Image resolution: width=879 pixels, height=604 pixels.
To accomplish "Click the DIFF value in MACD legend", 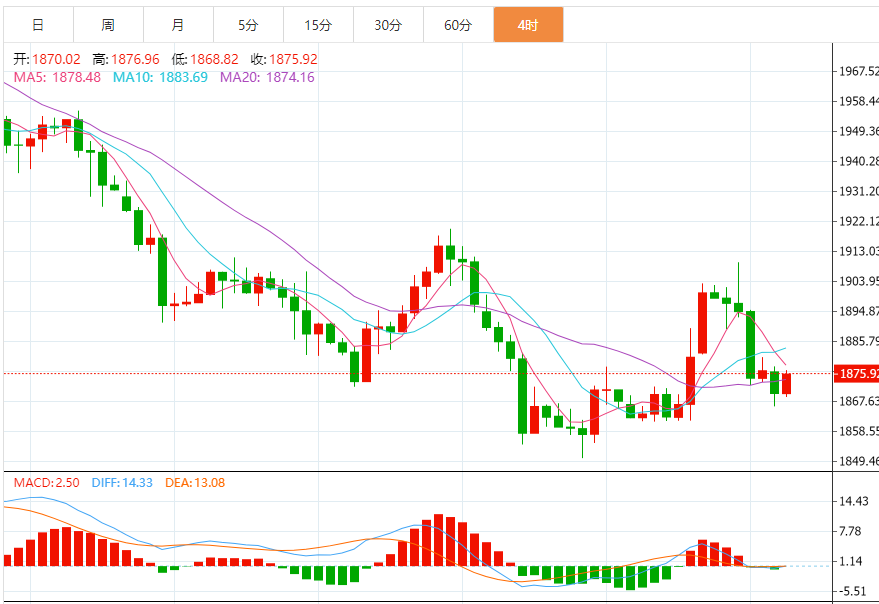I will click(122, 483).
